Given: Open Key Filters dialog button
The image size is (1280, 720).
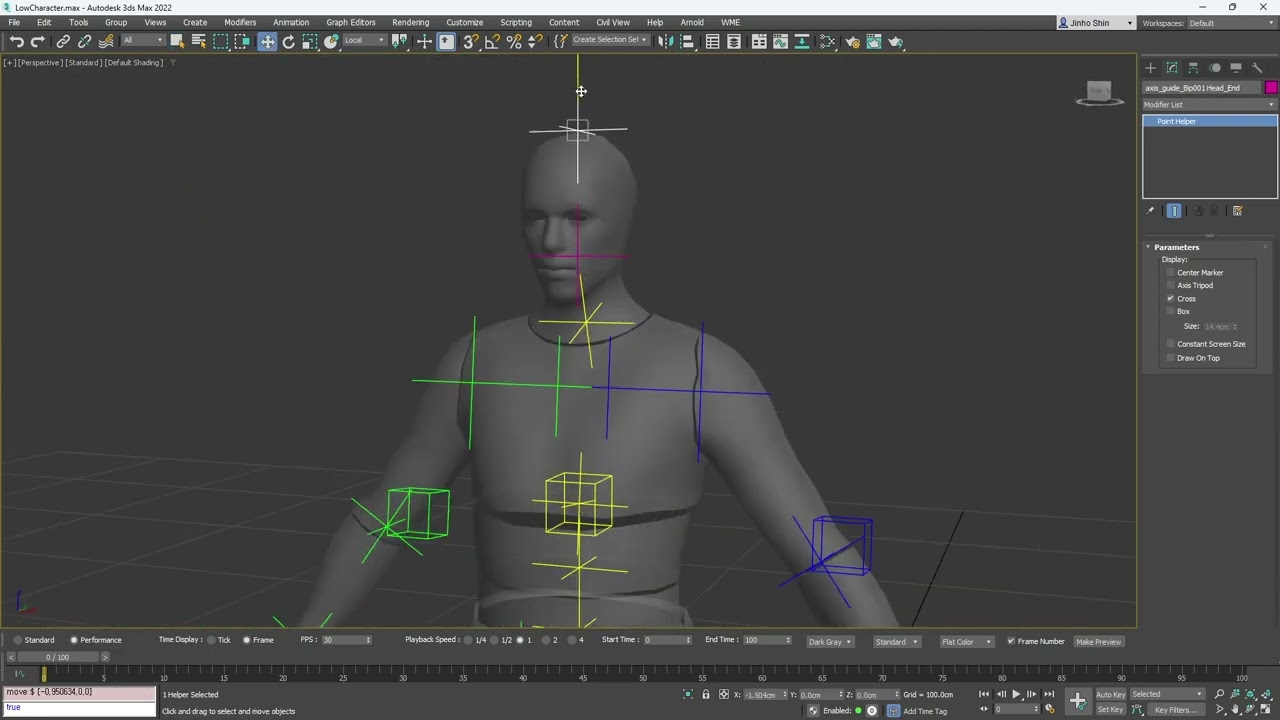Looking at the screenshot, I should (x=1174, y=710).
